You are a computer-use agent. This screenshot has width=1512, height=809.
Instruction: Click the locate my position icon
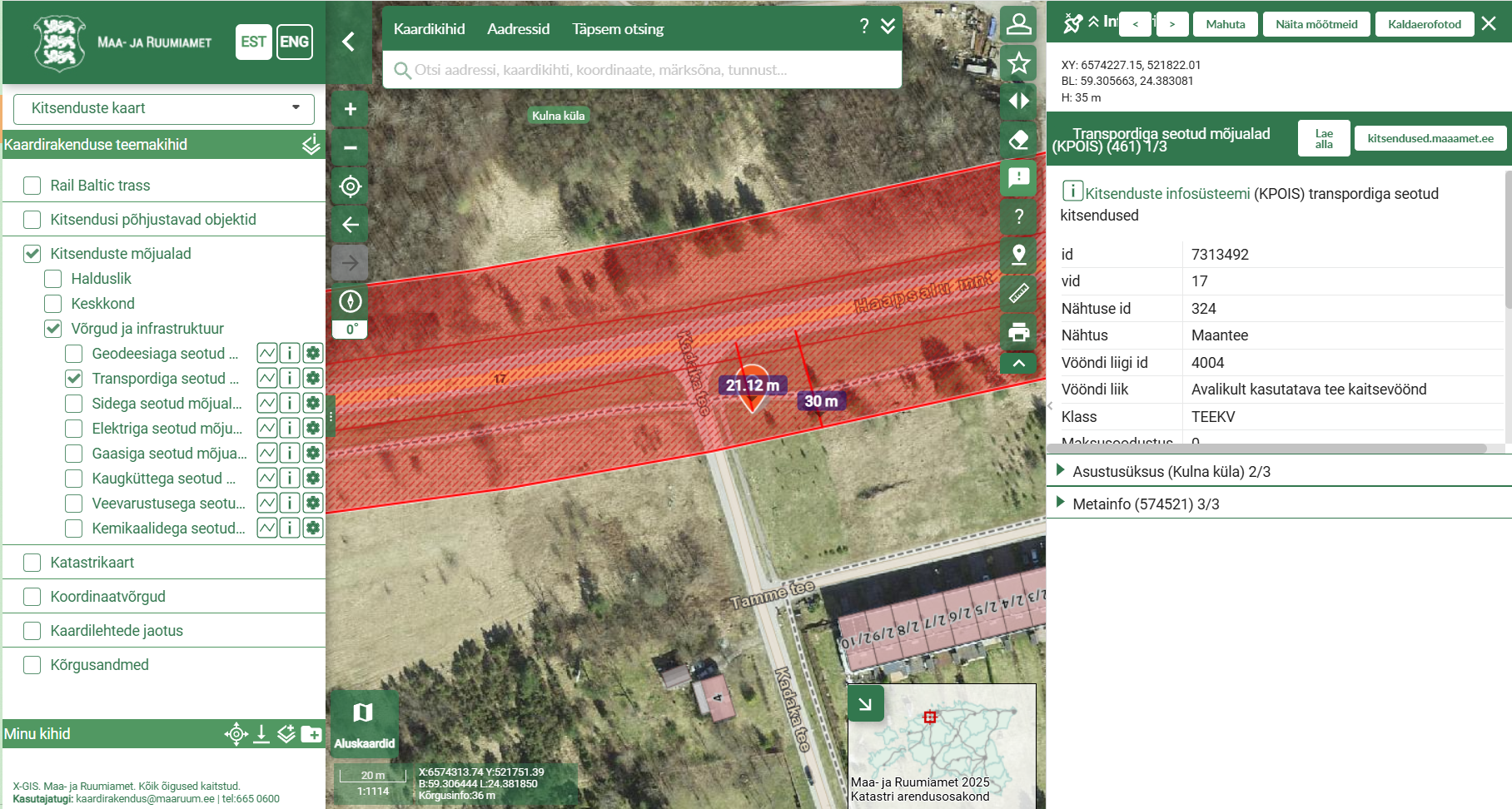click(x=351, y=186)
